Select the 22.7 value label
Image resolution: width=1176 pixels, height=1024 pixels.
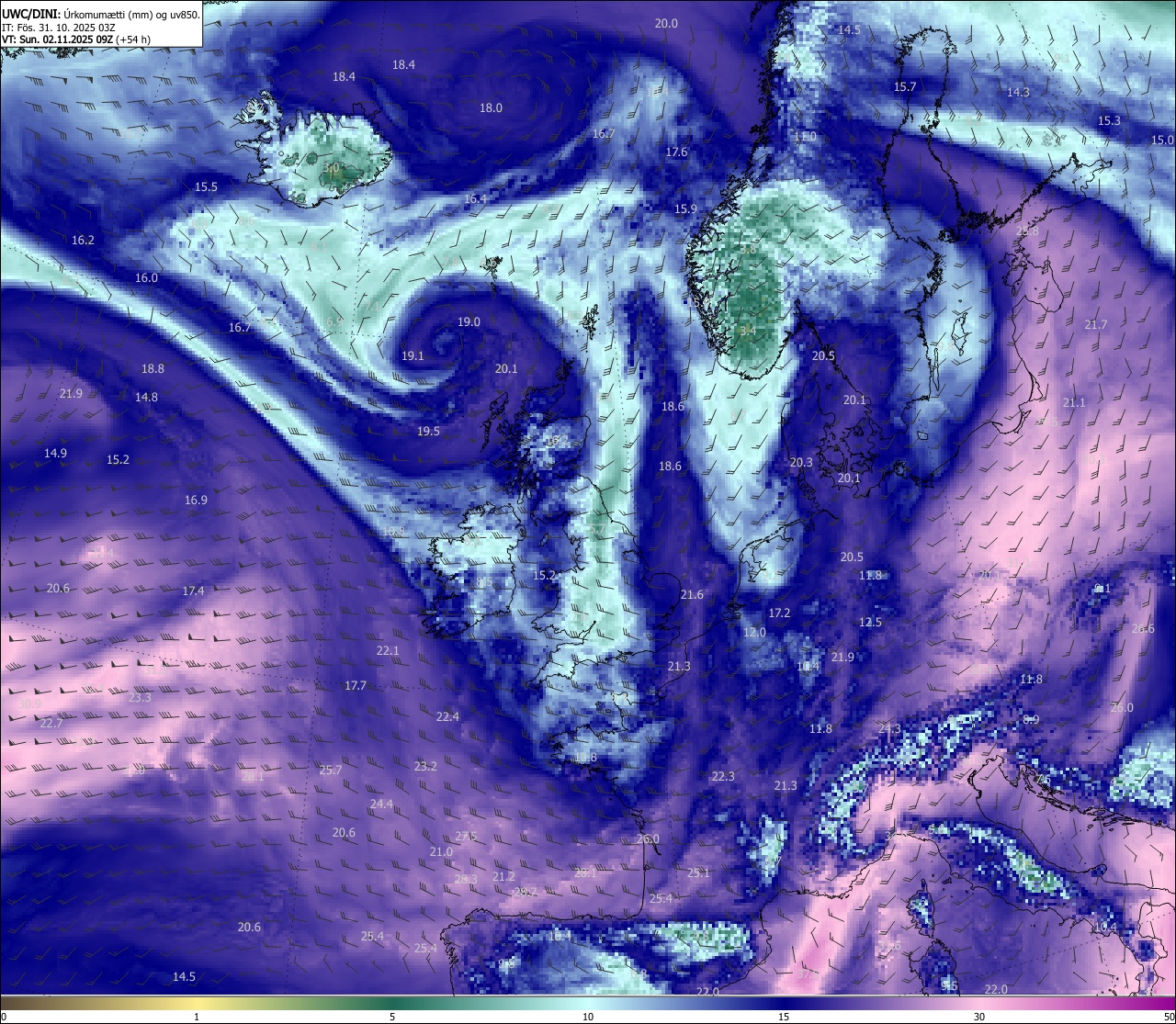pyautogui.click(x=51, y=723)
